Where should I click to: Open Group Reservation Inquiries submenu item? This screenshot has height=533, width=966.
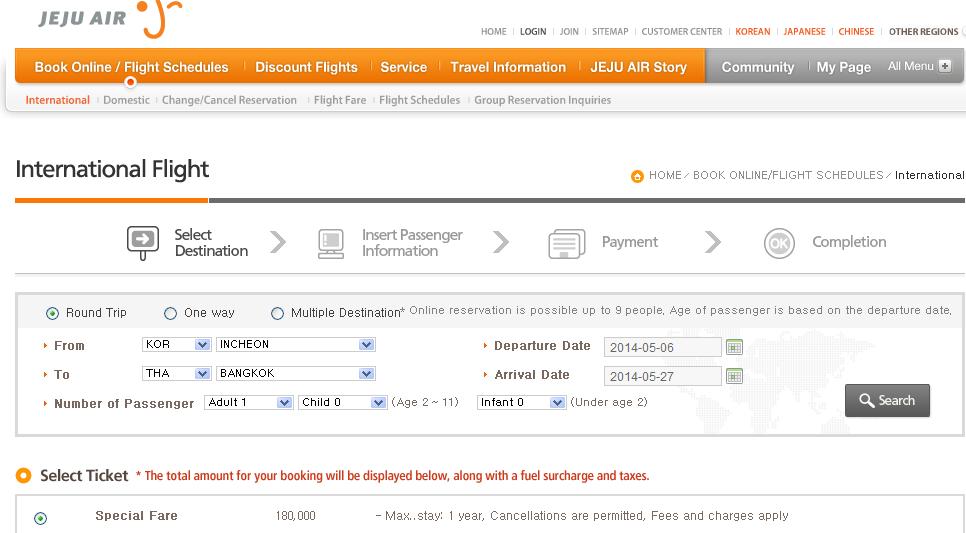click(543, 100)
